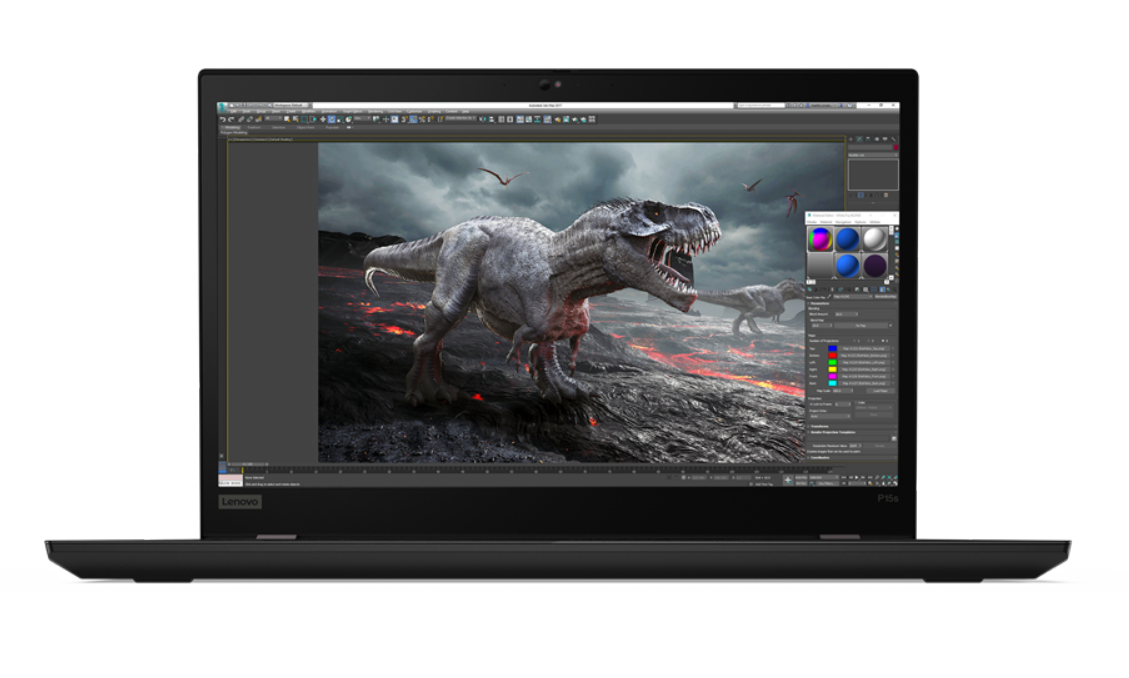Click the Redo arrow in main toolbar
Viewport: 1129px width, 678px height.
pos(231,119)
